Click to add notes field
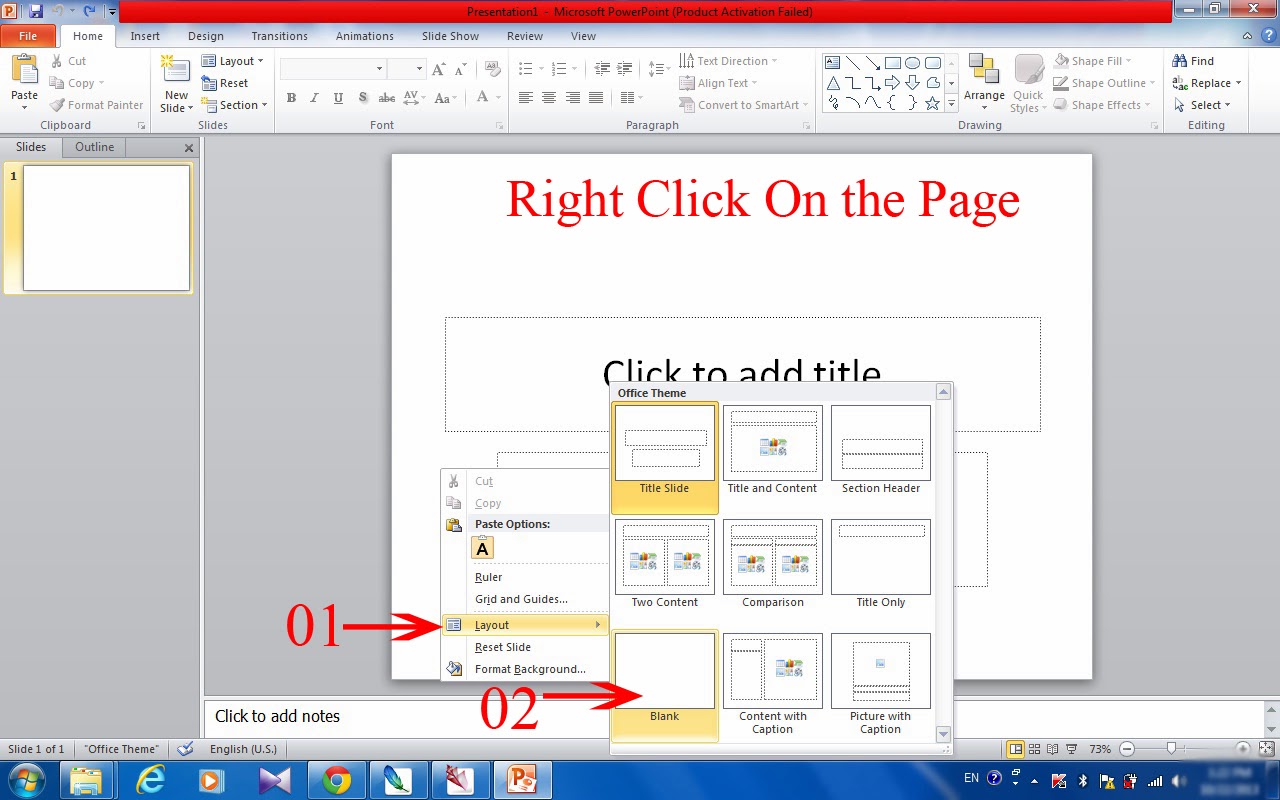 click(734, 716)
